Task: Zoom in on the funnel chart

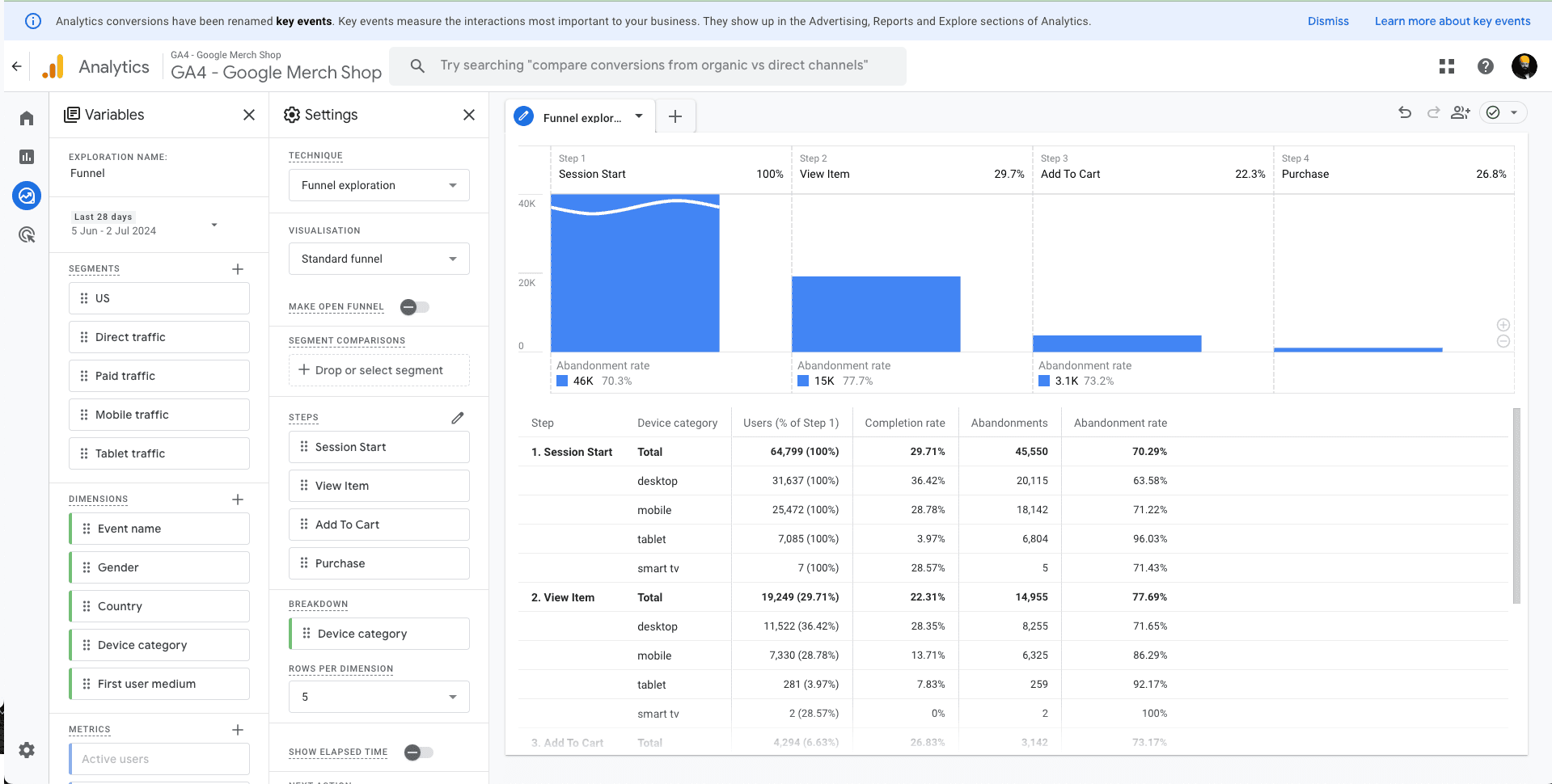Action: pyautogui.click(x=1503, y=325)
